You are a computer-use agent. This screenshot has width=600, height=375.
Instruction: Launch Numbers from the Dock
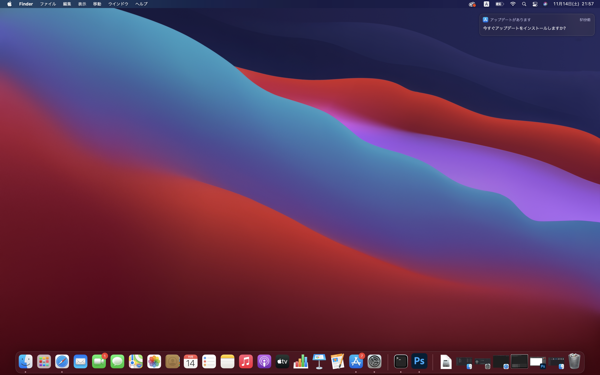pyautogui.click(x=301, y=361)
